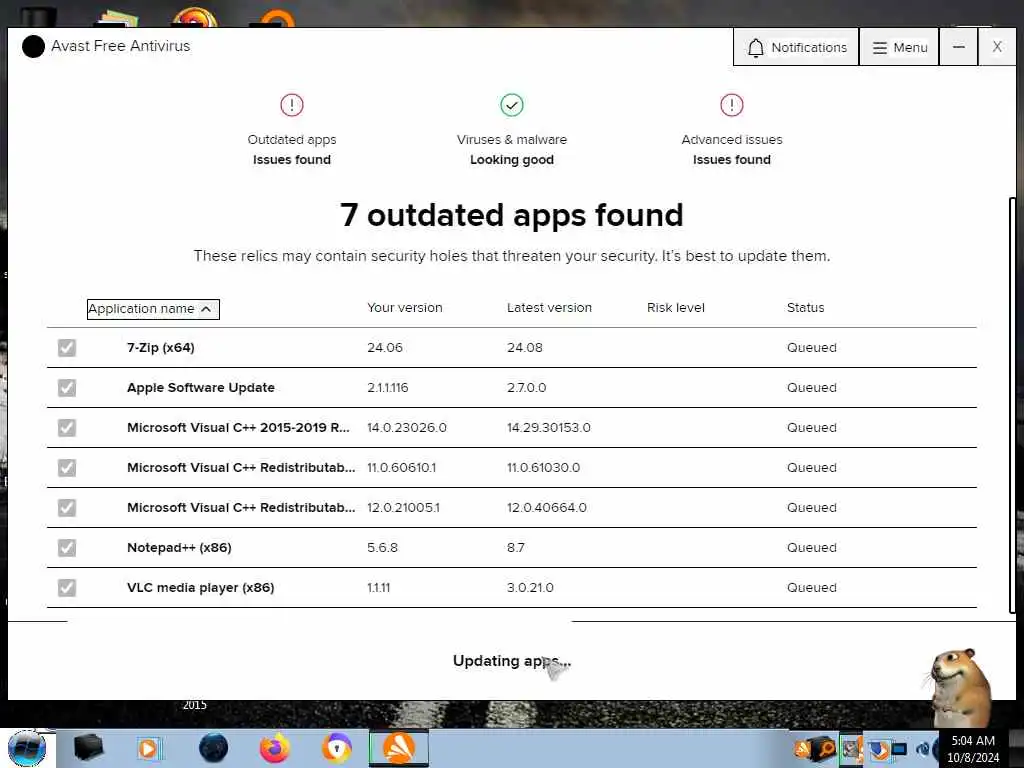Click the Risk level column header

click(676, 308)
